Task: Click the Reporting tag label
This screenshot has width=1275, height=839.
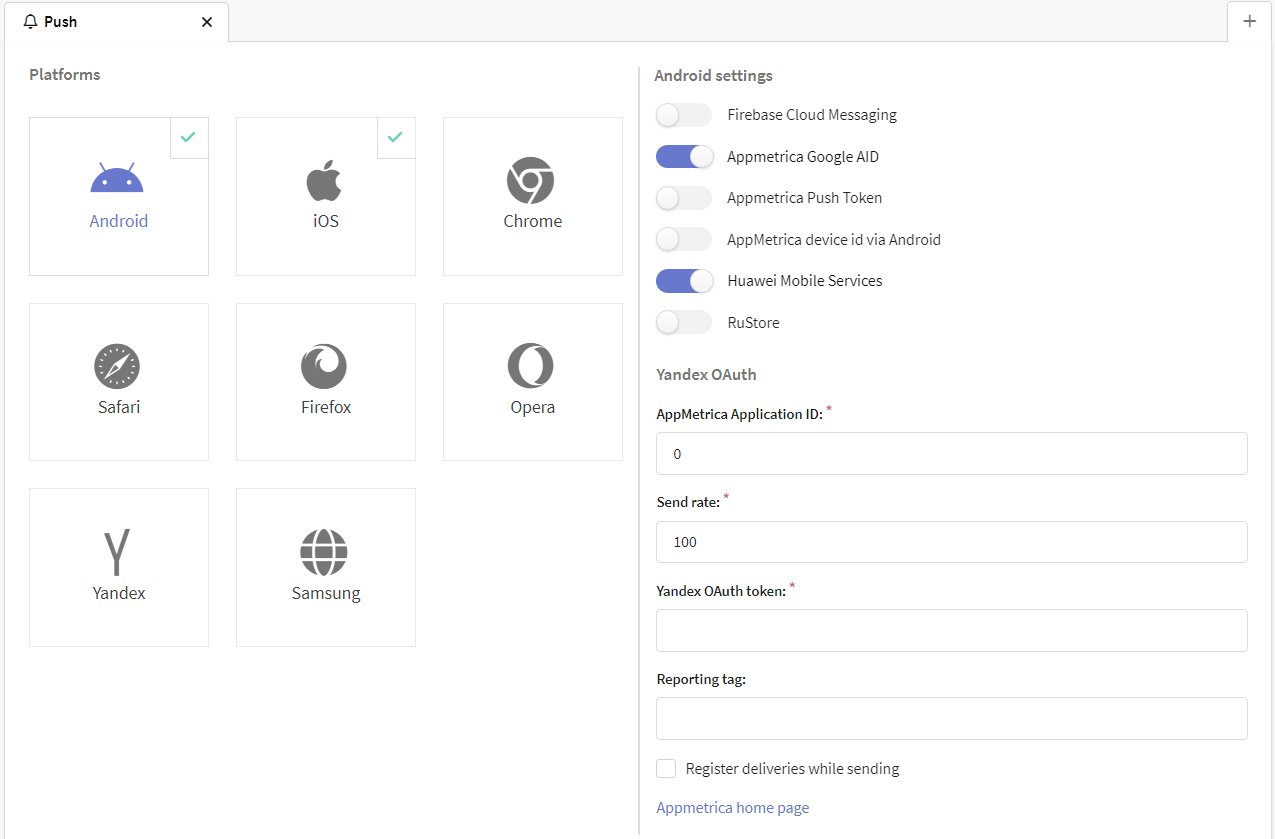Action: (x=701, y=679)
